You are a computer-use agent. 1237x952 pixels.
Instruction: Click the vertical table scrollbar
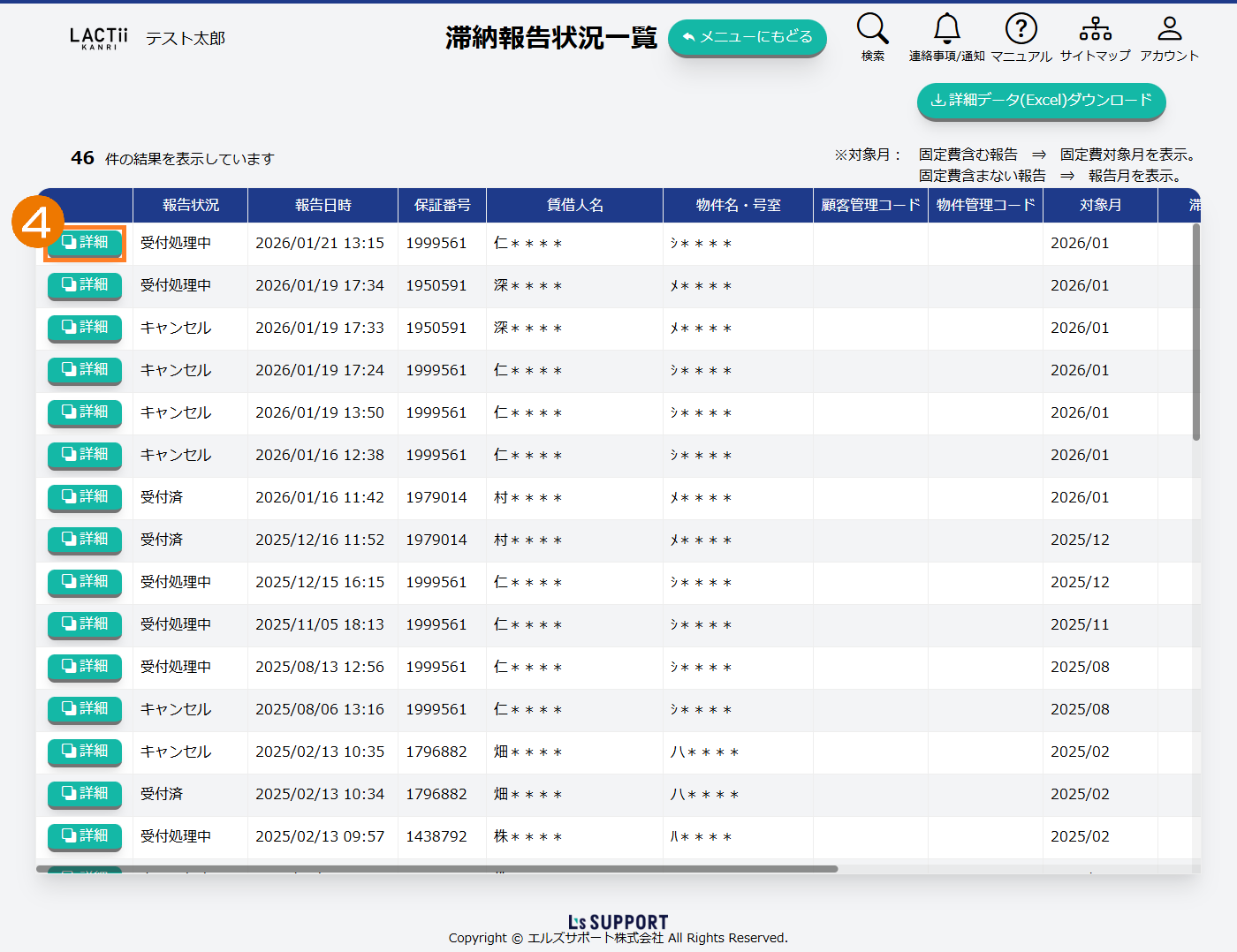pyautogui.click(x=1196, y=331)
